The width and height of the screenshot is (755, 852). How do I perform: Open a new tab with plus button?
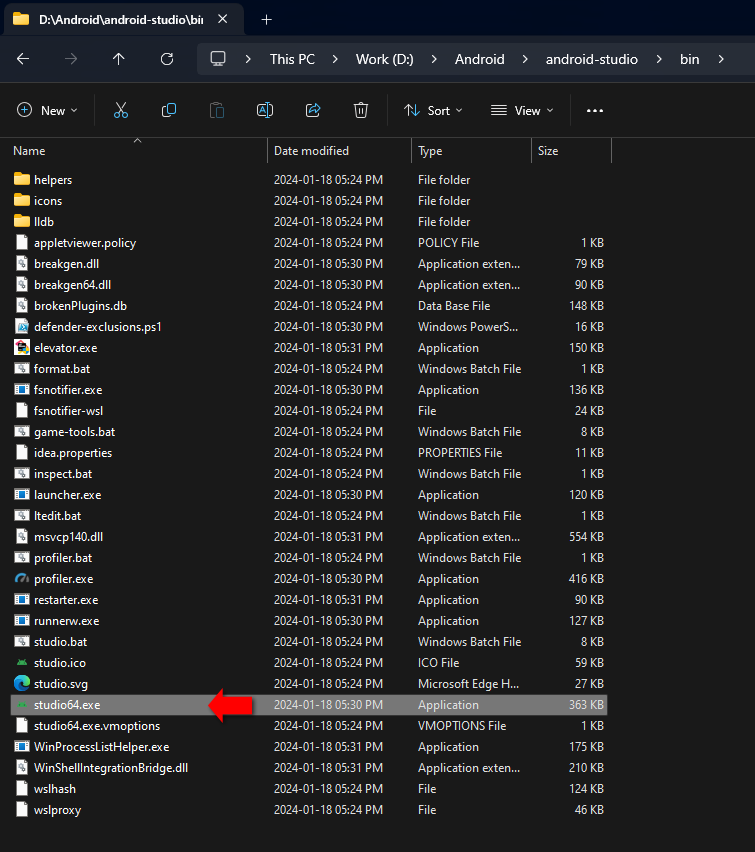point(266,20)
